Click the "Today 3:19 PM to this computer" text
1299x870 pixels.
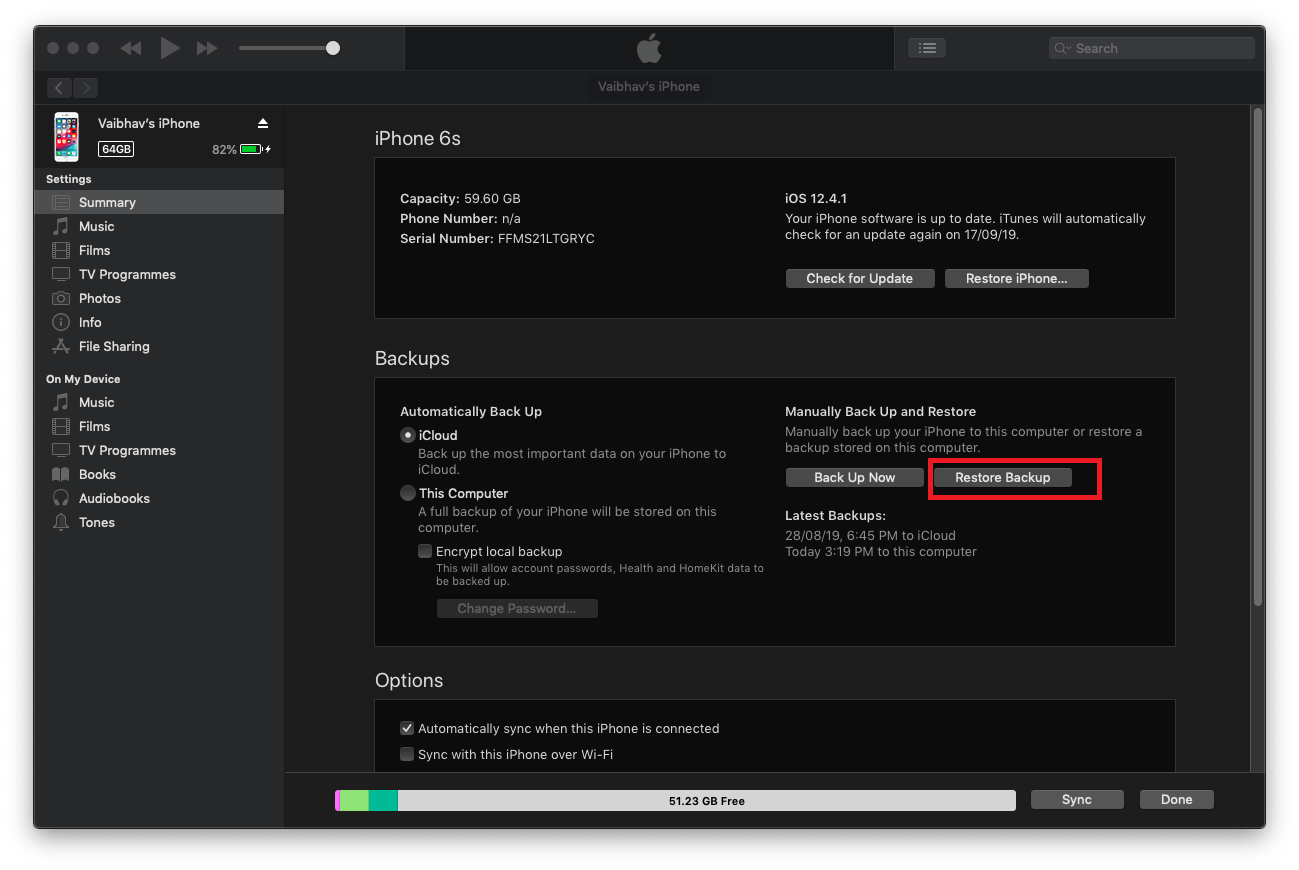[x=881, y=551]
